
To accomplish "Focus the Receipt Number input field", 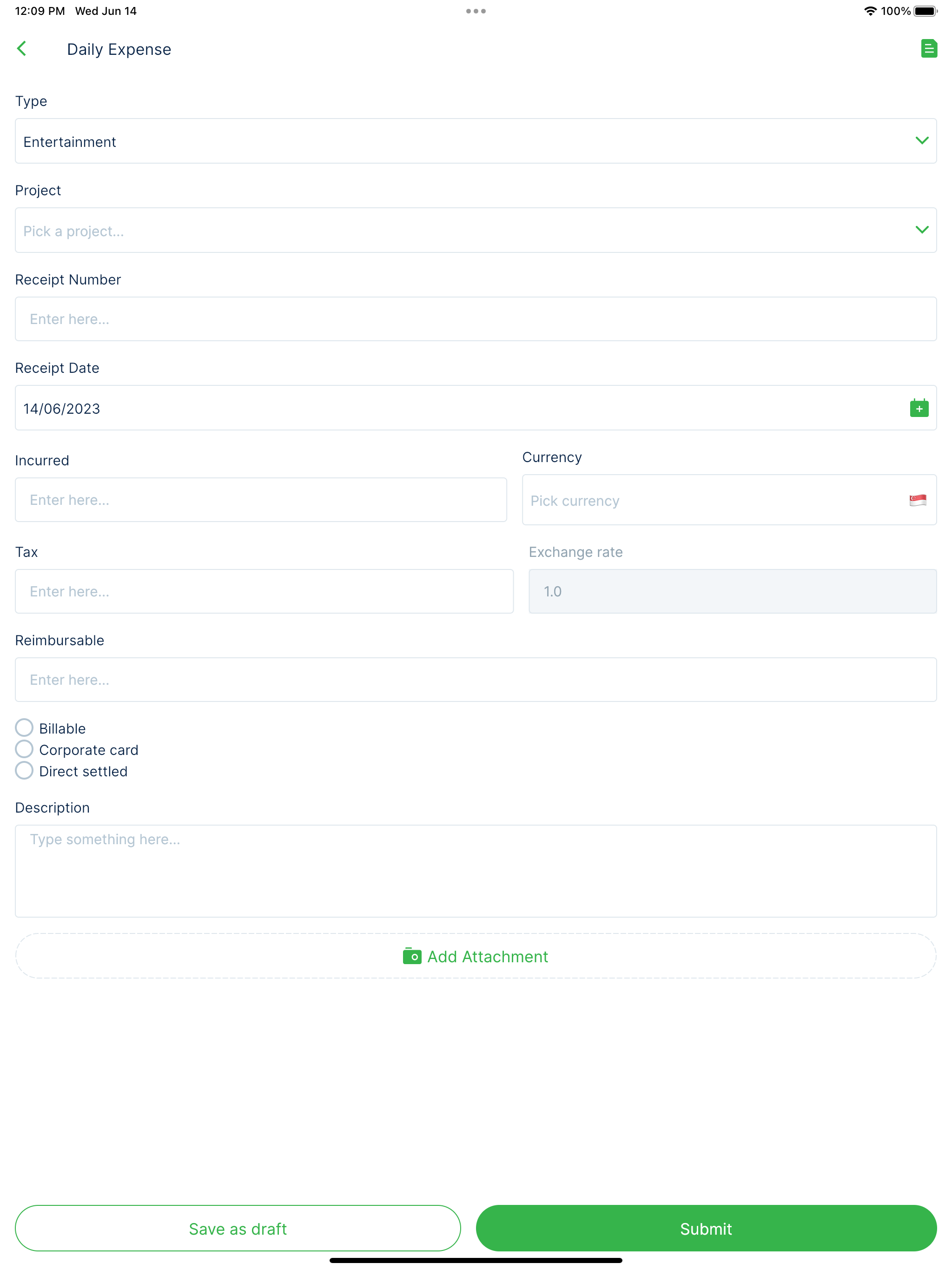I will 476,318.
